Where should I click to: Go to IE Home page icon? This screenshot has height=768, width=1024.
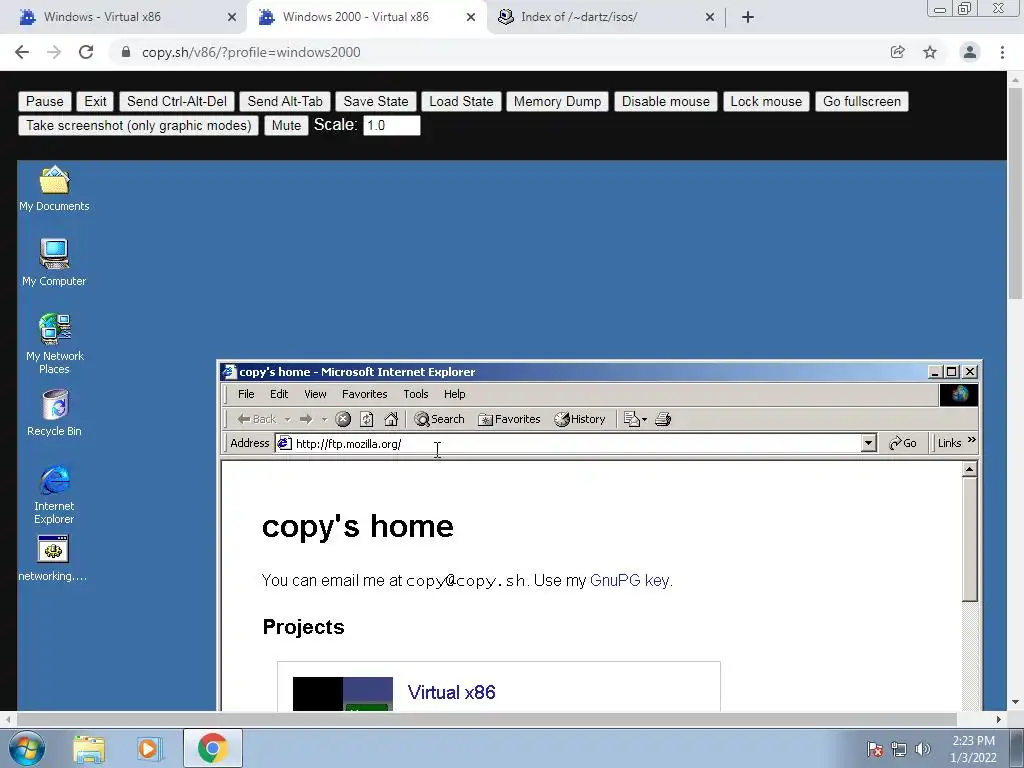point(391,419)
